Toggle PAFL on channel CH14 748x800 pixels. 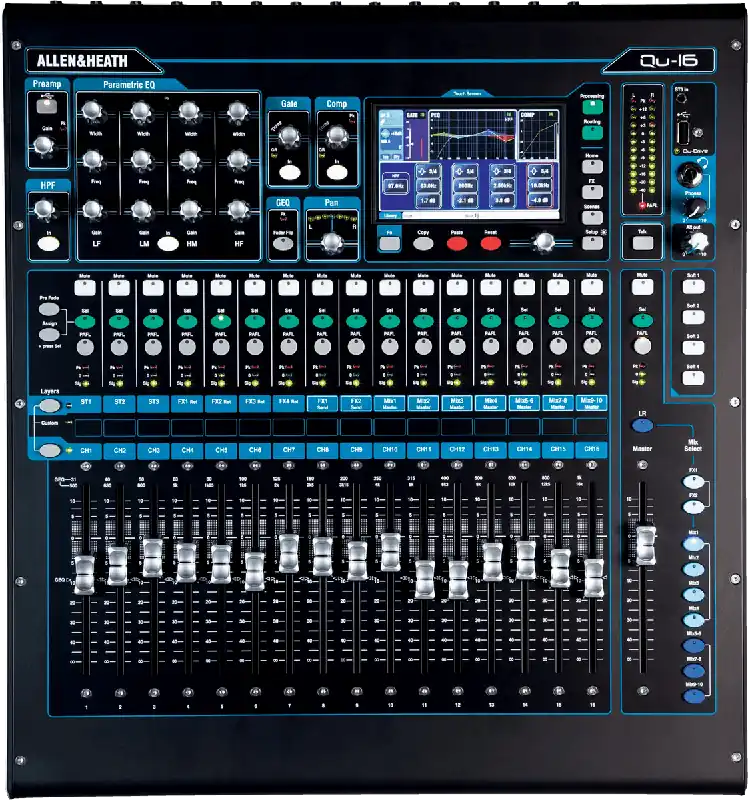coord(525,346)
